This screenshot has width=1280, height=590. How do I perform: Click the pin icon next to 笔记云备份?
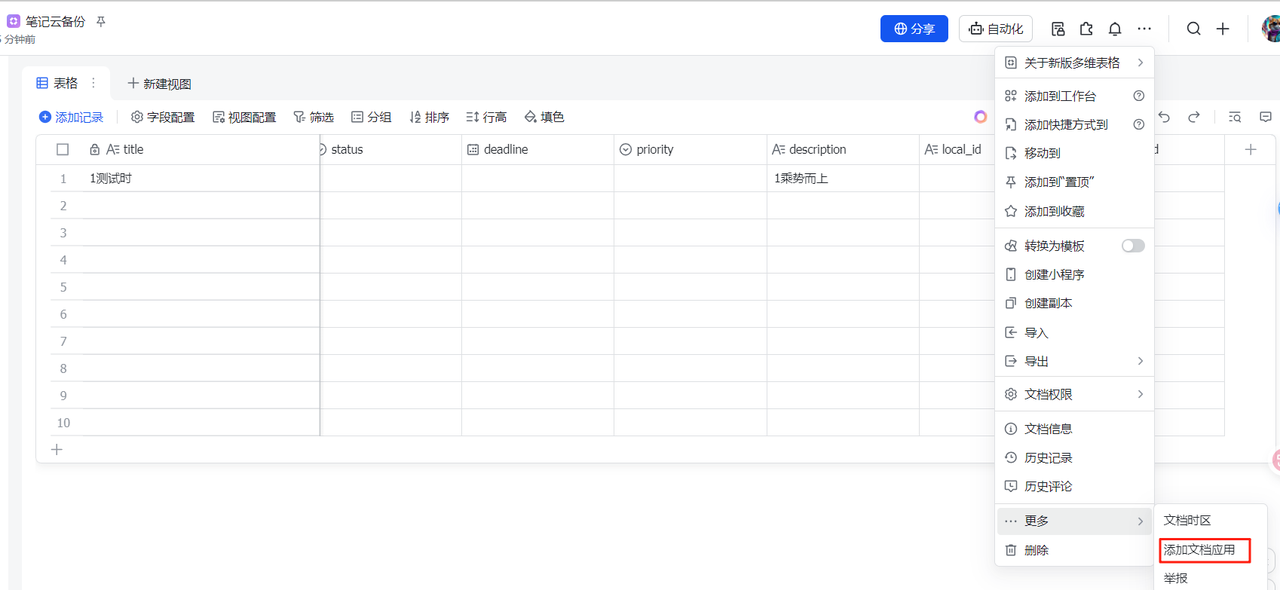pos(101,21)
